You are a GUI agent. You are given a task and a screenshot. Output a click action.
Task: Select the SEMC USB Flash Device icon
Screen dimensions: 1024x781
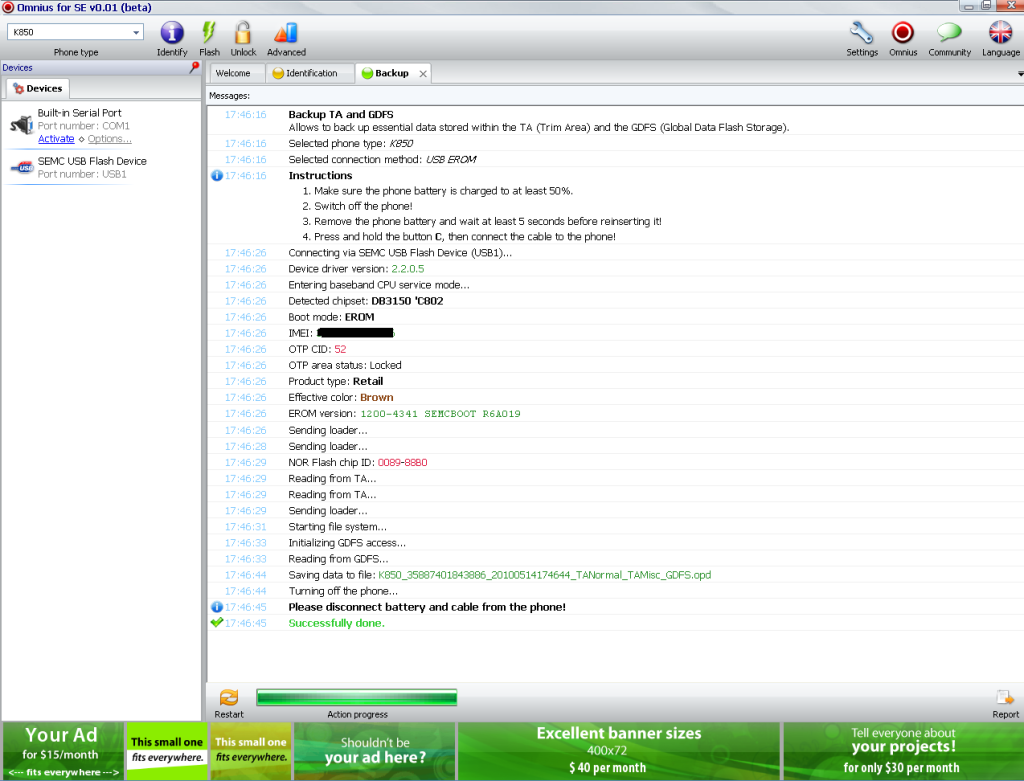(22, 167)
